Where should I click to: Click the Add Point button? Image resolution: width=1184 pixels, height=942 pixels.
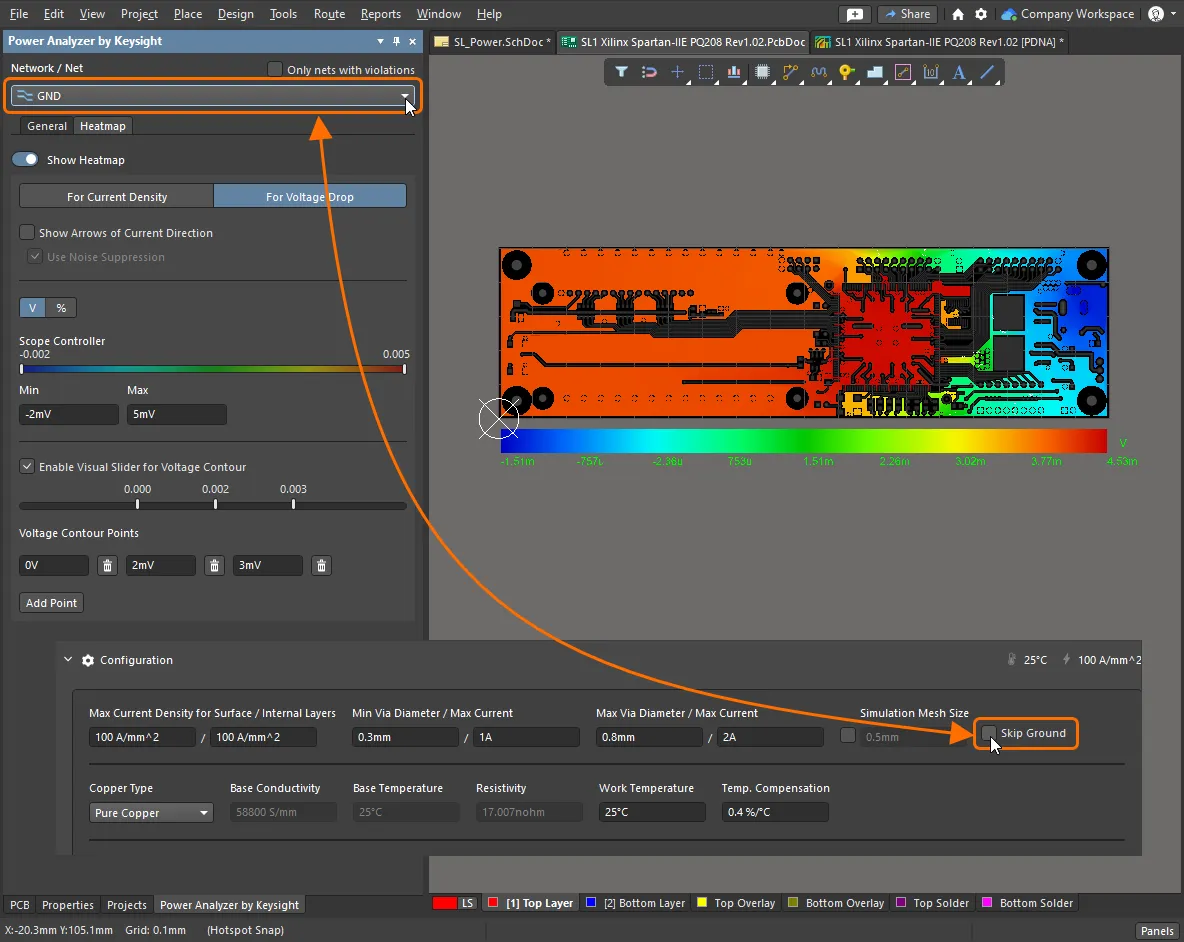click(x=51, y=603)
